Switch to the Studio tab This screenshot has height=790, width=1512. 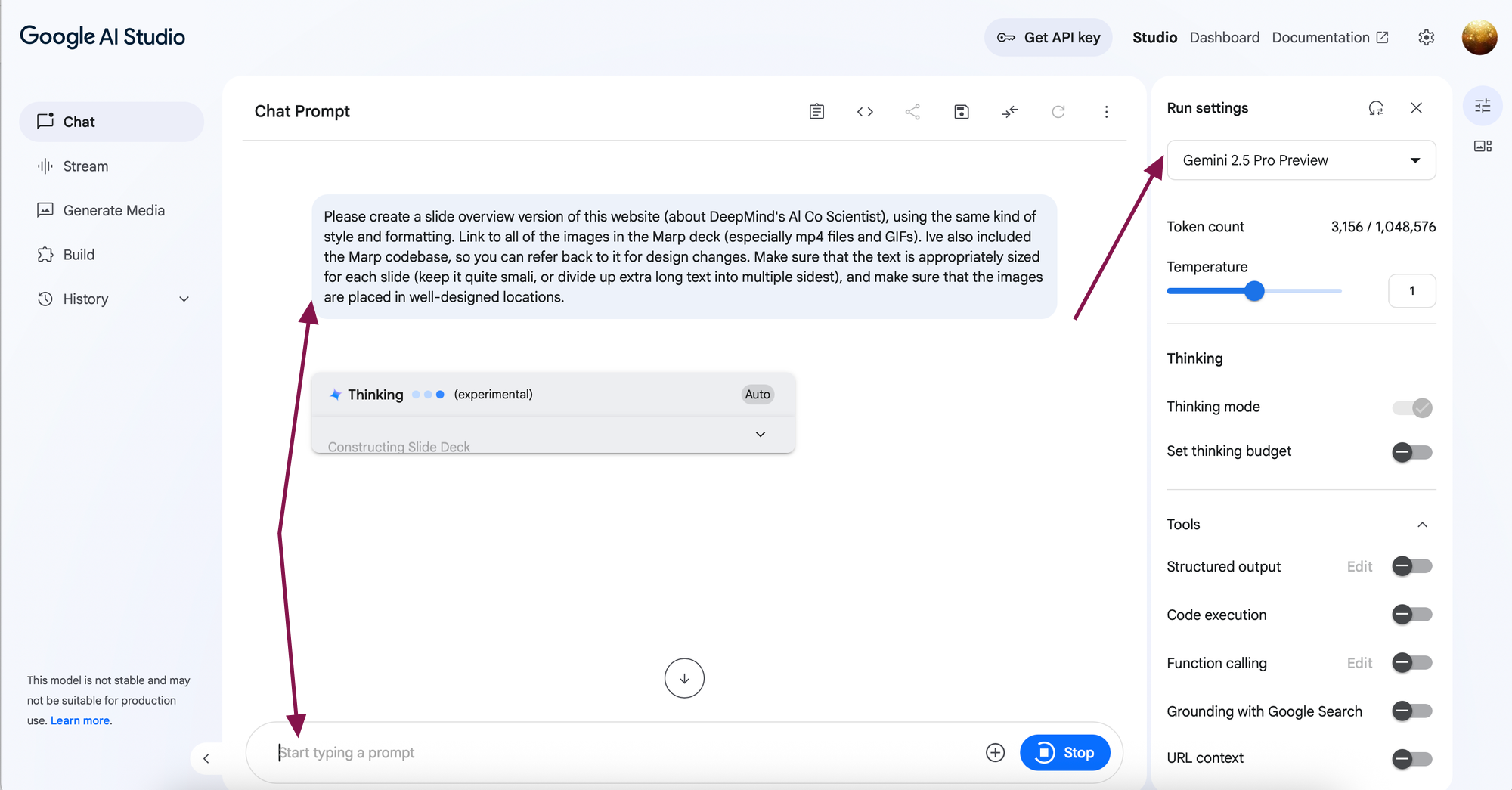point(1154,38)
